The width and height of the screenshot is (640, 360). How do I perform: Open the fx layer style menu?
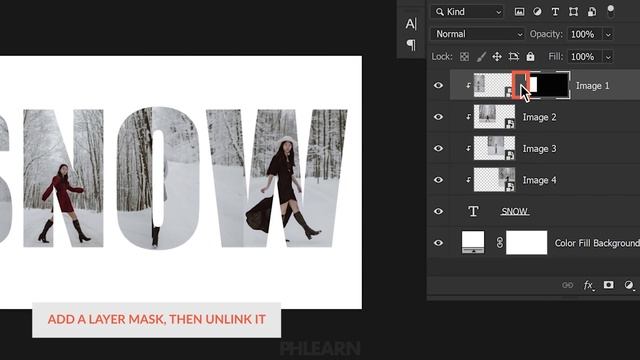[588, 285]
